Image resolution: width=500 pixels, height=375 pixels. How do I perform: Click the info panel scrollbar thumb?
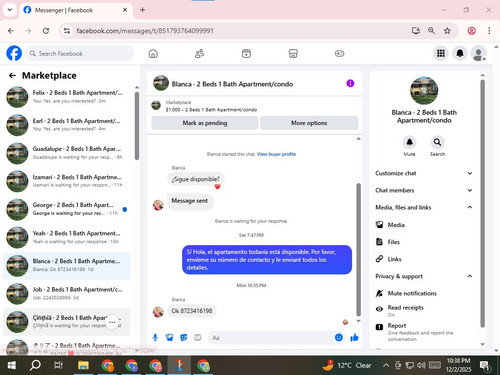pos(482,203)
